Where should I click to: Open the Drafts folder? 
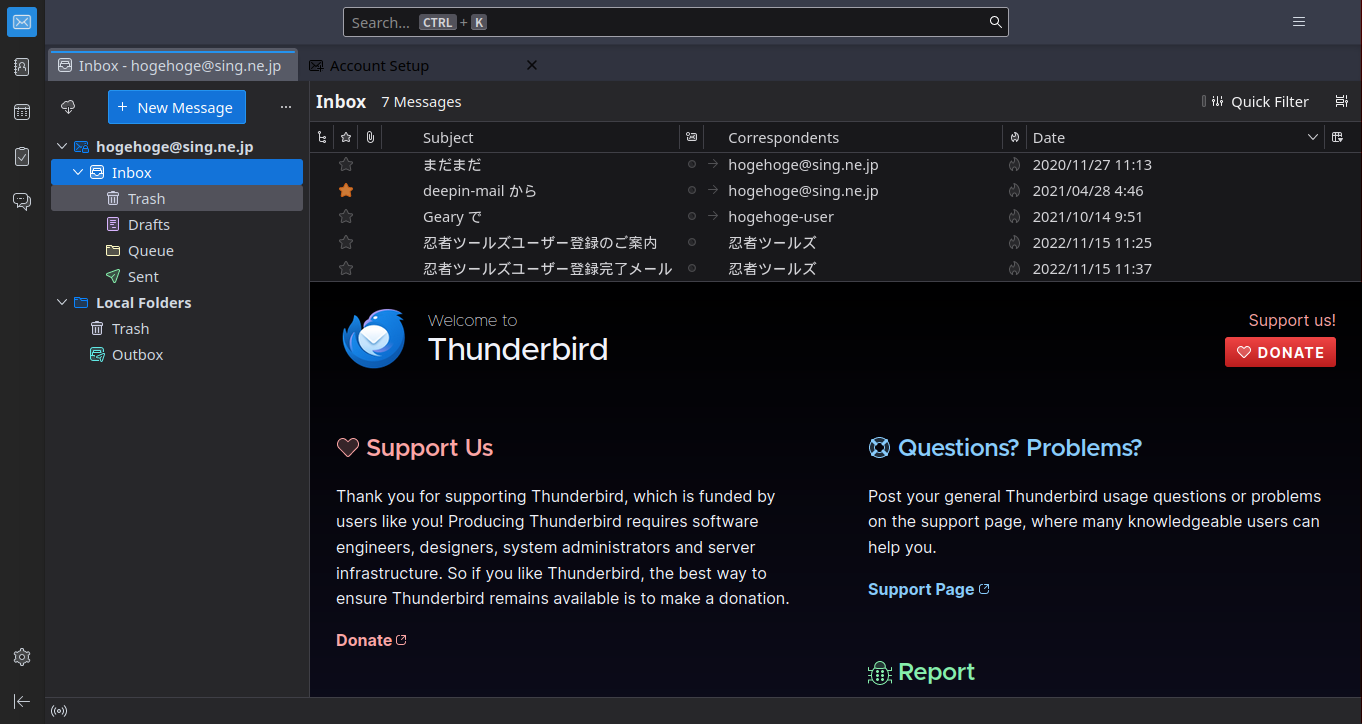(x=177, y=224)
